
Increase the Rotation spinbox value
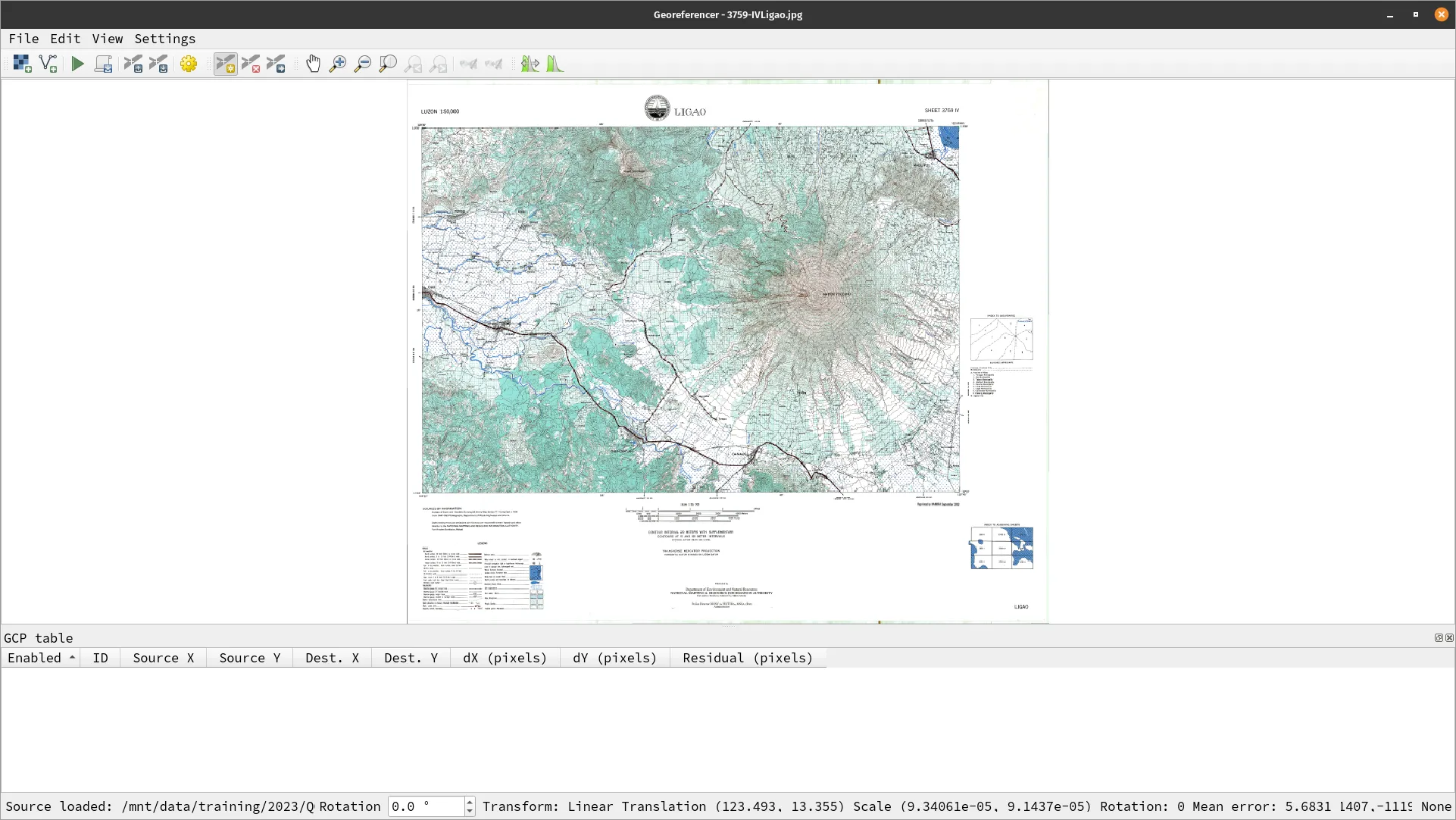click(x=470, y=802)
